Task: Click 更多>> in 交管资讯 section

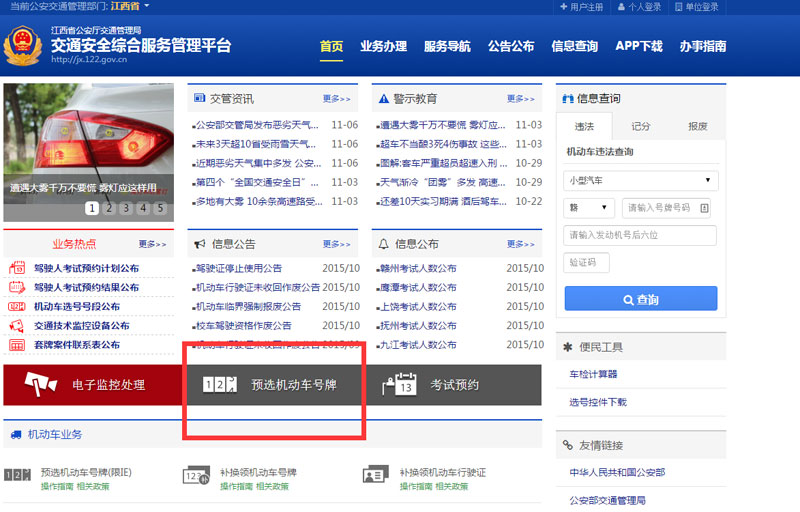Action: click(x=336, y=98)
